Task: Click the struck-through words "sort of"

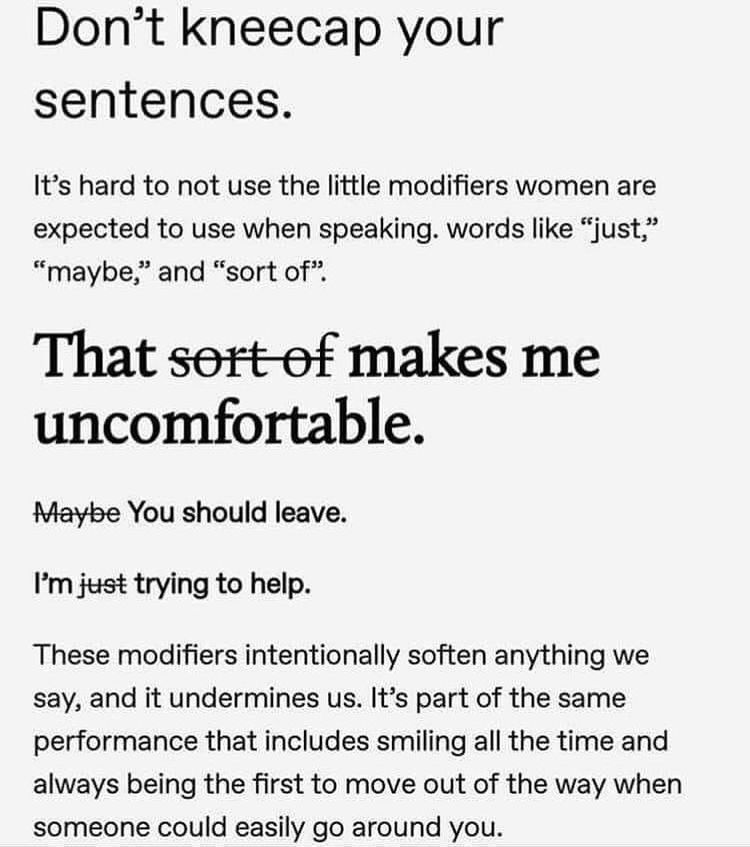Action: point(254,357)
